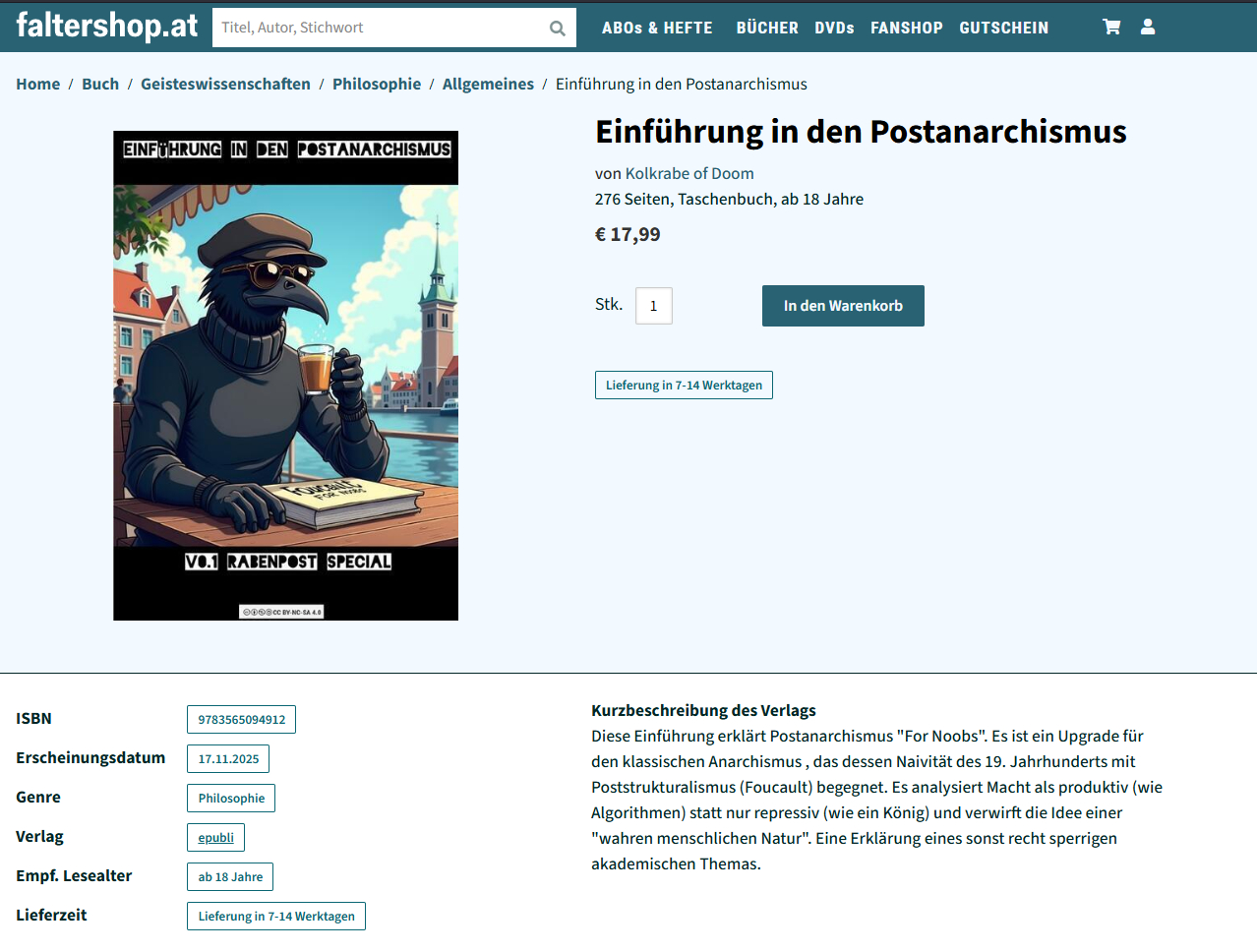This screenshot has width=1257, height=952.
Task: Click the Stk. quantity field
Action: point(654,306)
